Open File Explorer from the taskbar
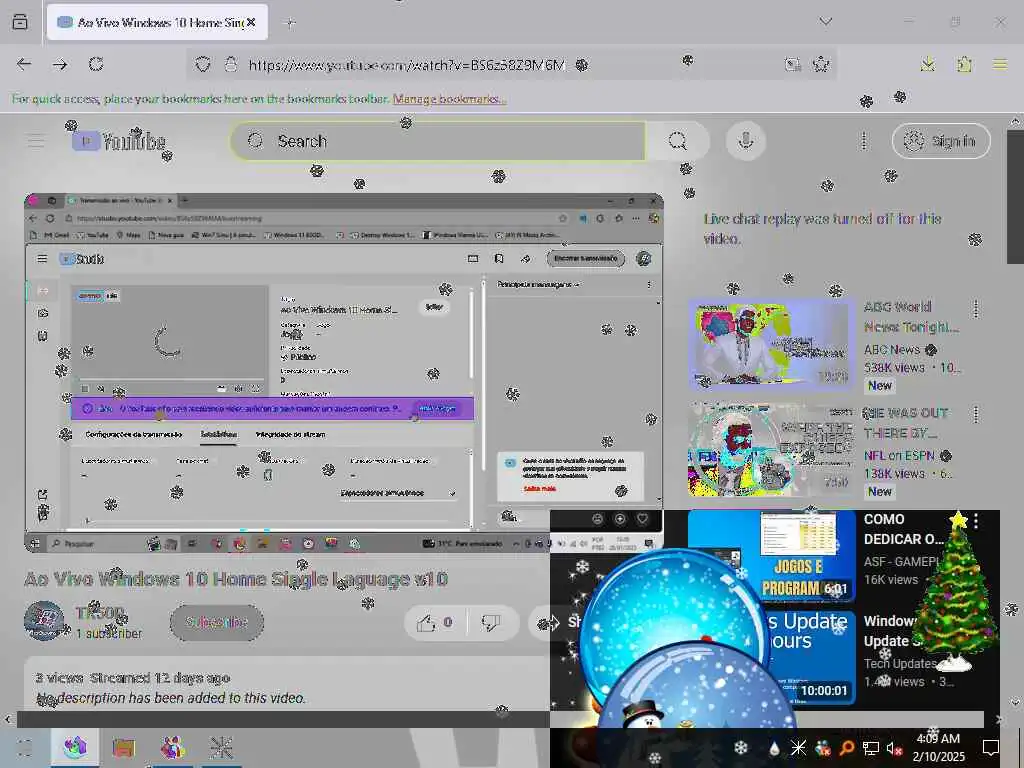 tap(123, 747)
